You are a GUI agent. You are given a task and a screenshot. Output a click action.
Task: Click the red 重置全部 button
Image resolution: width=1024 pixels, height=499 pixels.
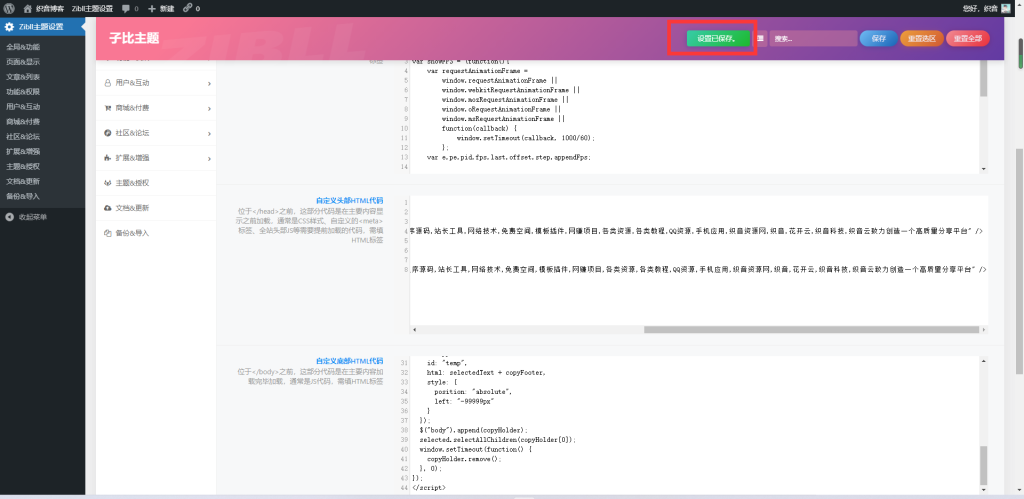point(968,39)
